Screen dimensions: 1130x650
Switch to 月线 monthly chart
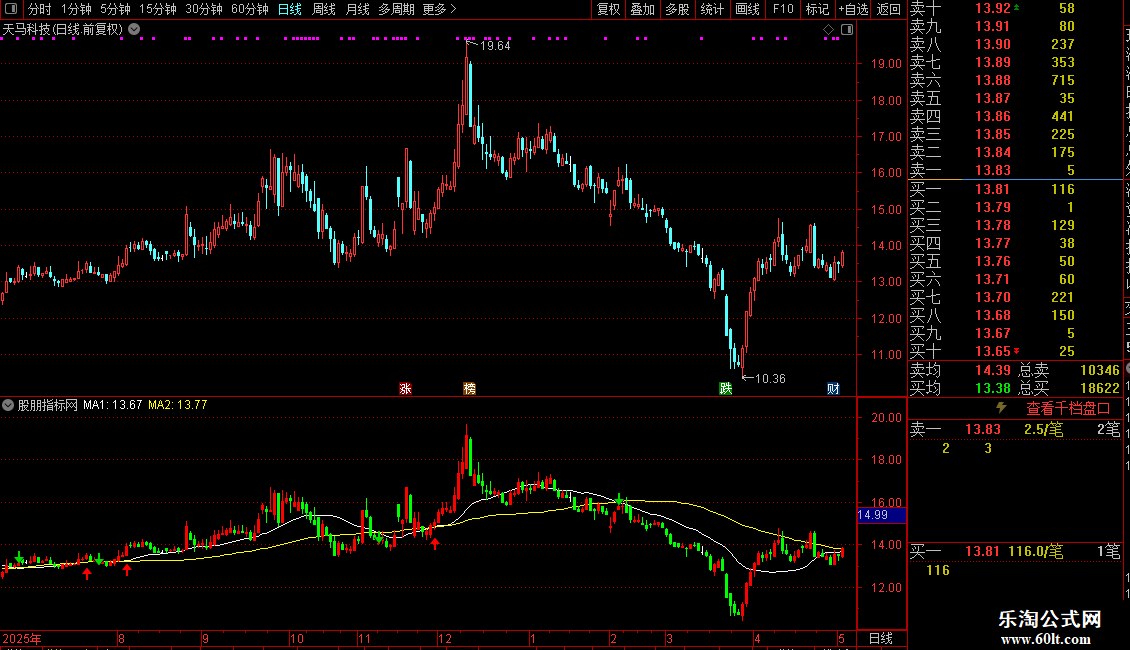coord(357,9)
